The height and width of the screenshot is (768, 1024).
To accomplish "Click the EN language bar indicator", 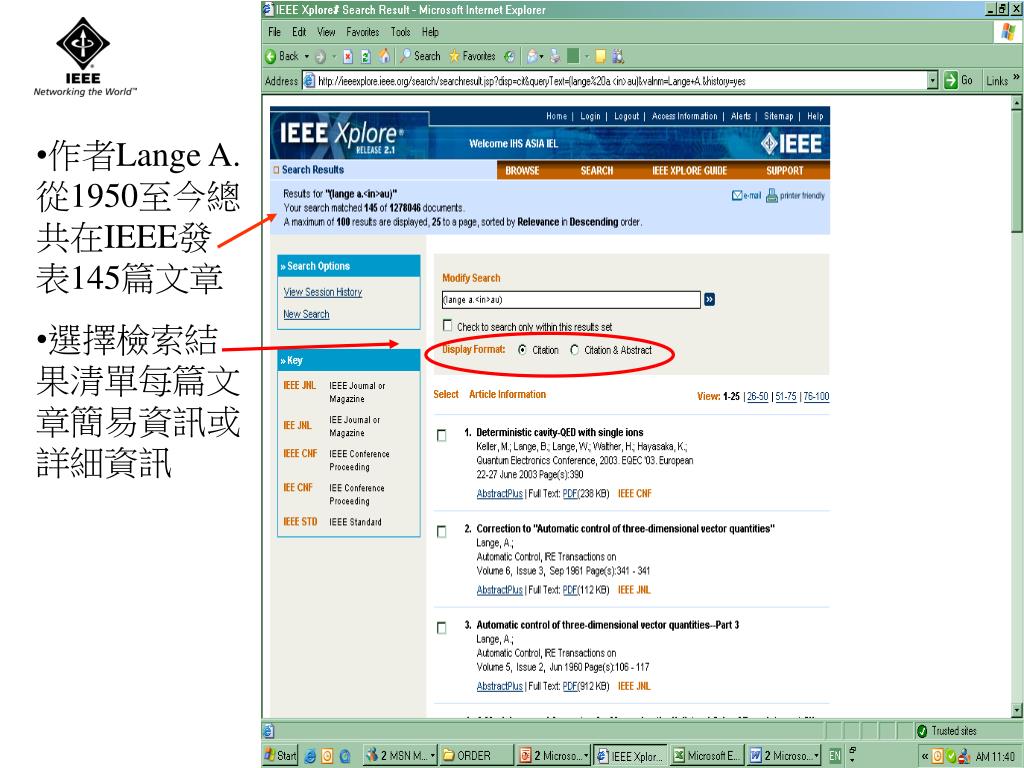I will pyautogui.click(x=835, y=756).
